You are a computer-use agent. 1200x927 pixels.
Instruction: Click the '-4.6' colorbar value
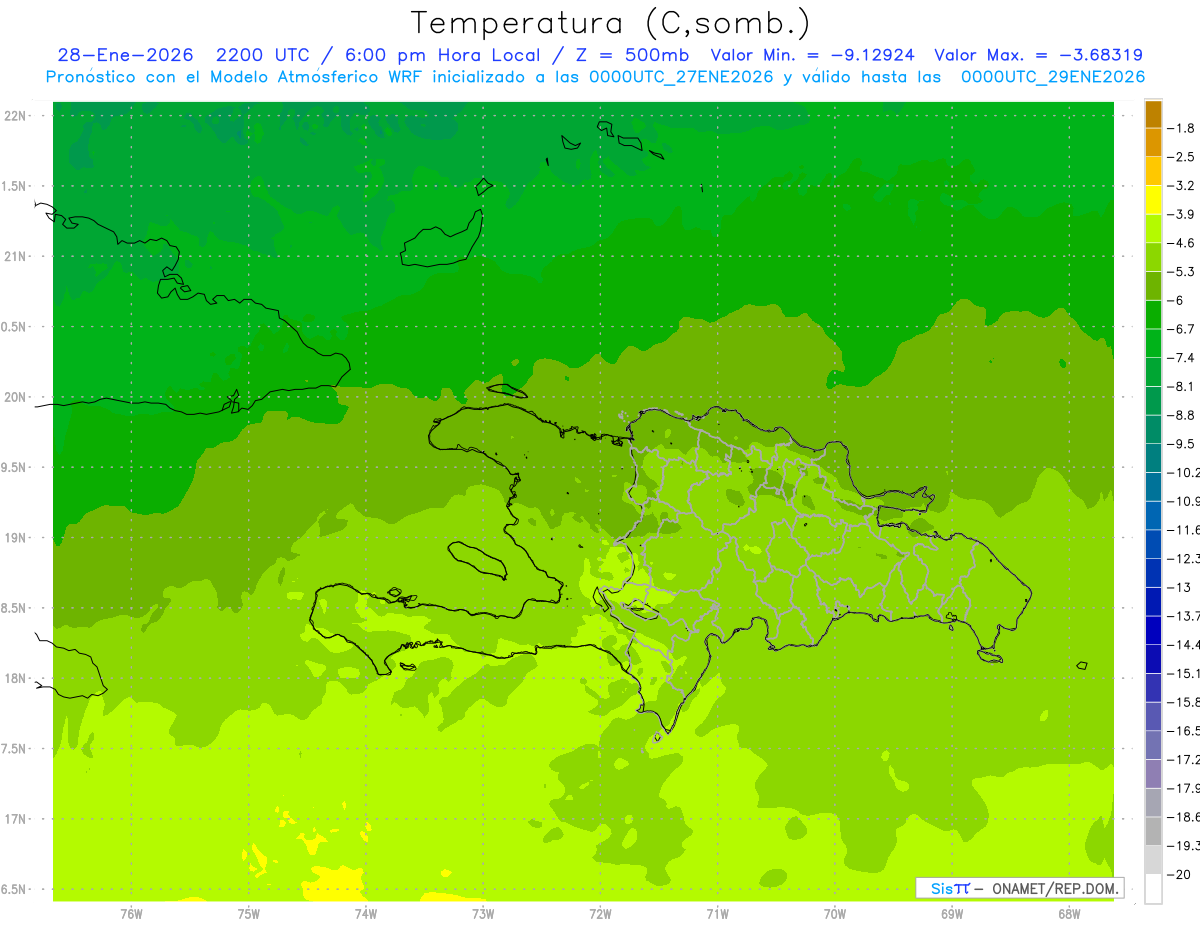point(1181,243)
